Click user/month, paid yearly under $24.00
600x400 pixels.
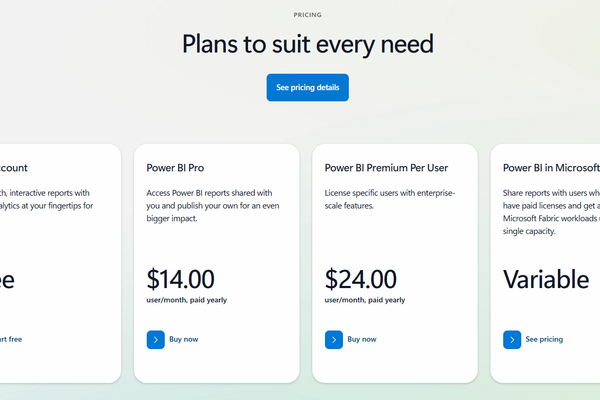pos(365,300)
